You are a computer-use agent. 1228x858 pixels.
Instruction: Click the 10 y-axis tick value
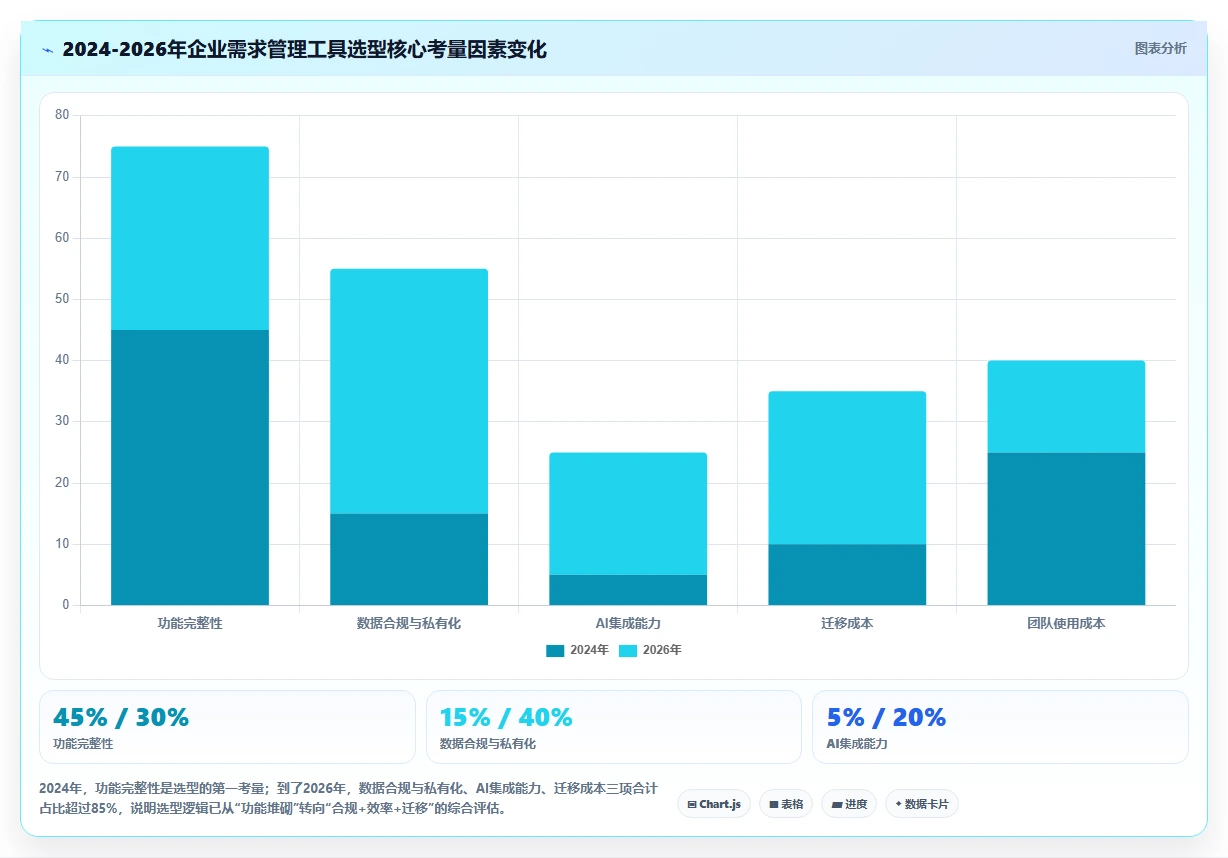(62, 544)
